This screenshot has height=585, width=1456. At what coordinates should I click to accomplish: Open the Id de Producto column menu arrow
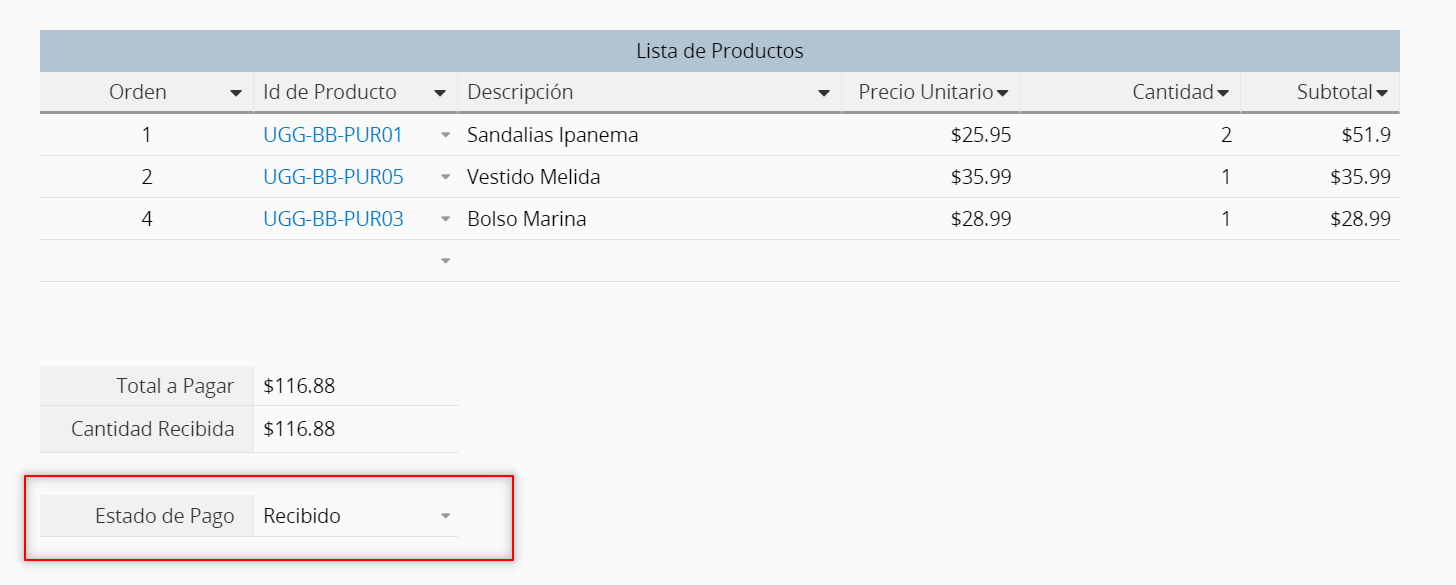440,93
